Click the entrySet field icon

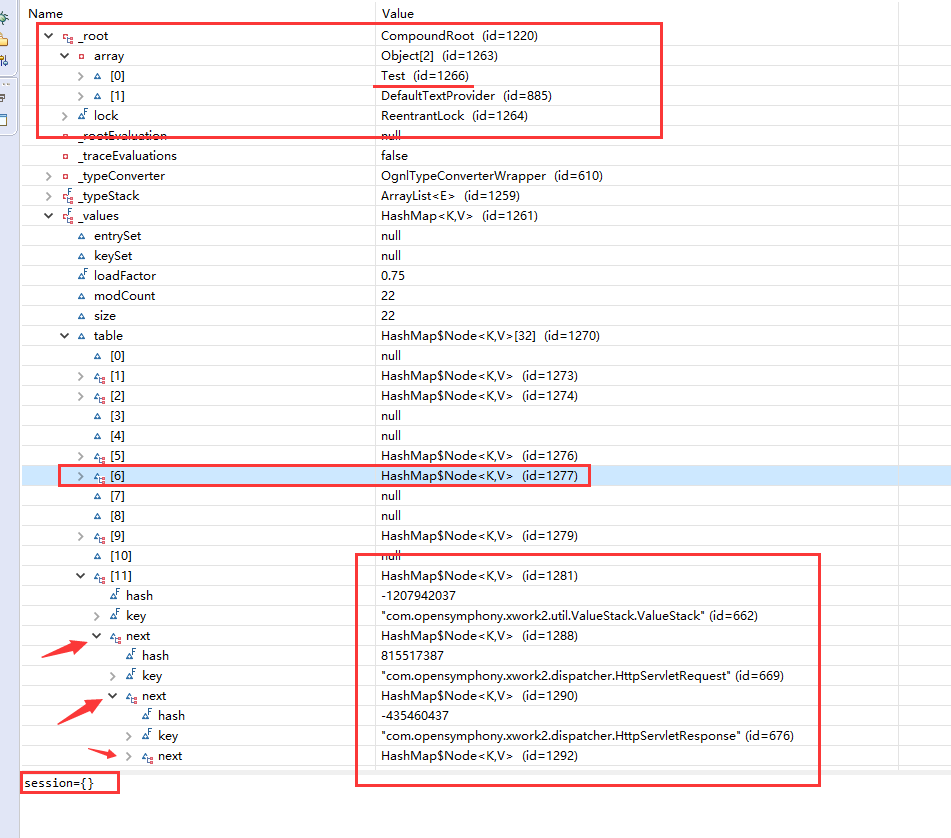tap(81, 236)
